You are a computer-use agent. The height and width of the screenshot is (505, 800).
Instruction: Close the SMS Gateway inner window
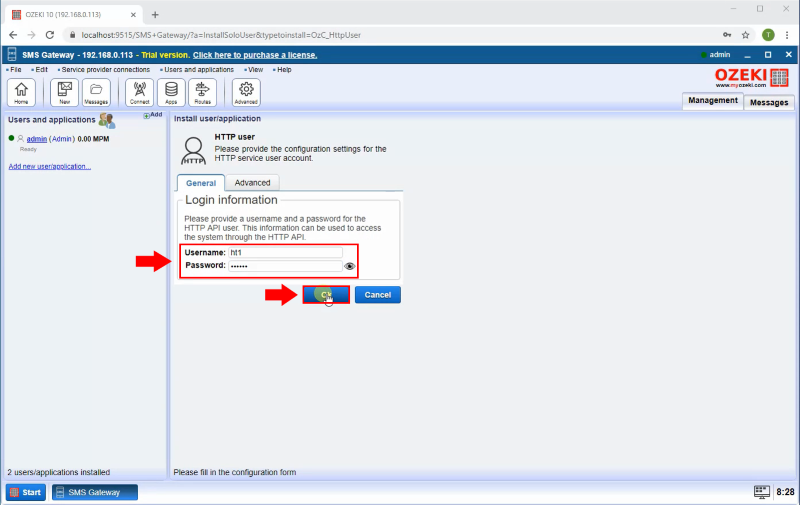(788, 55)
